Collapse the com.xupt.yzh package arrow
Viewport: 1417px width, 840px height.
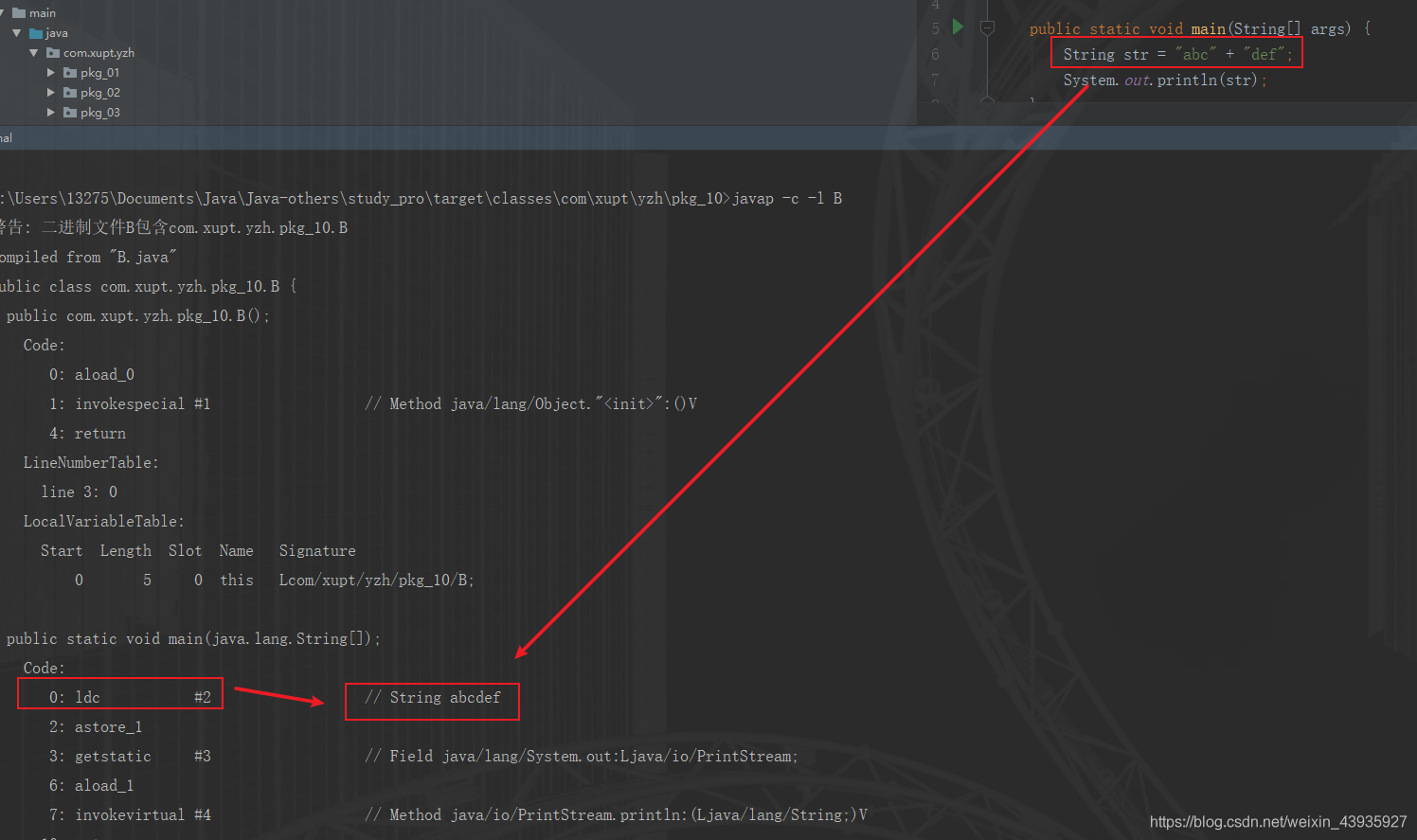[34, 53]
